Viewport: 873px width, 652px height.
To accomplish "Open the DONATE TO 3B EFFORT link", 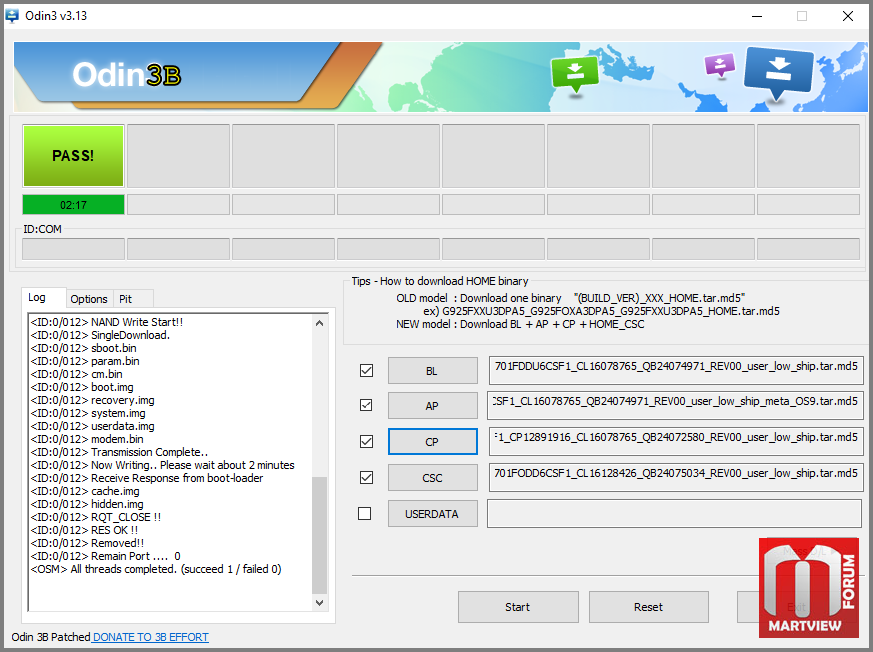I will pos(150,637).
